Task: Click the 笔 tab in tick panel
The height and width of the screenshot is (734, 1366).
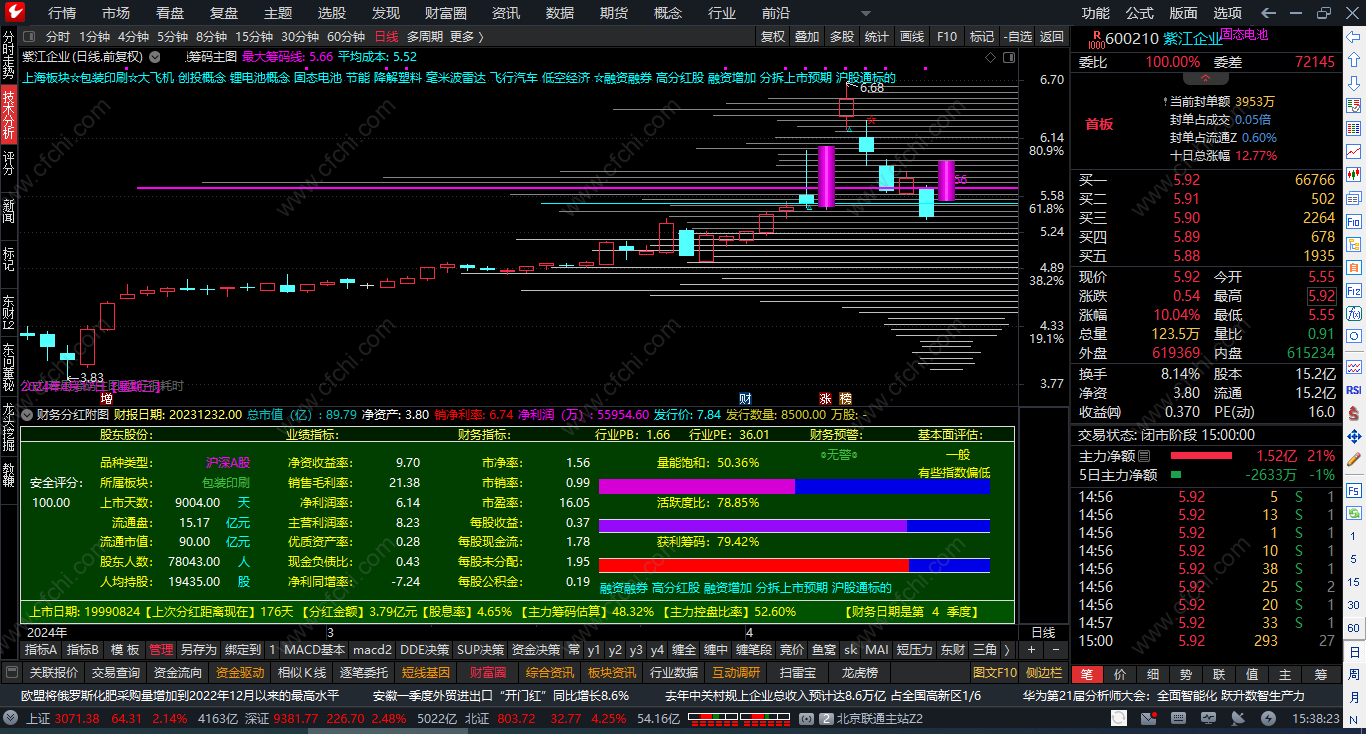Action: pos(1087,674)
